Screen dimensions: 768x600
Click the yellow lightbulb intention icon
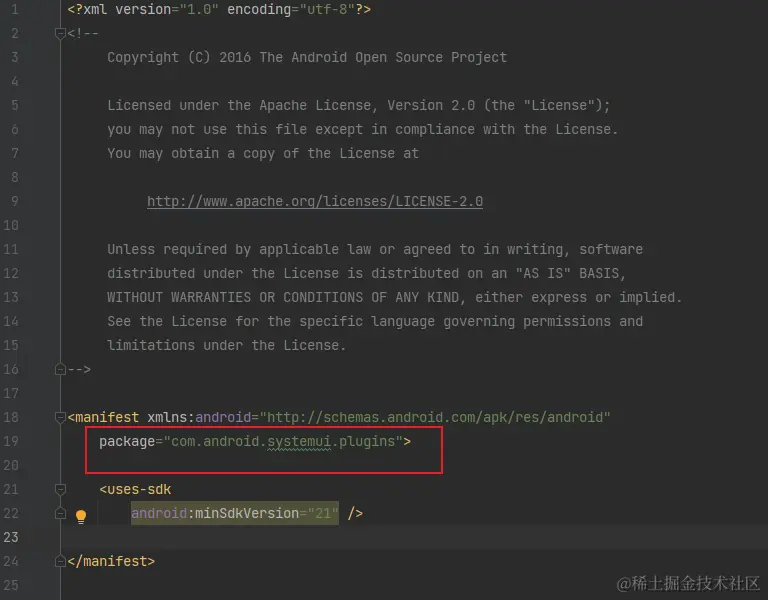(x=81, y=516)
